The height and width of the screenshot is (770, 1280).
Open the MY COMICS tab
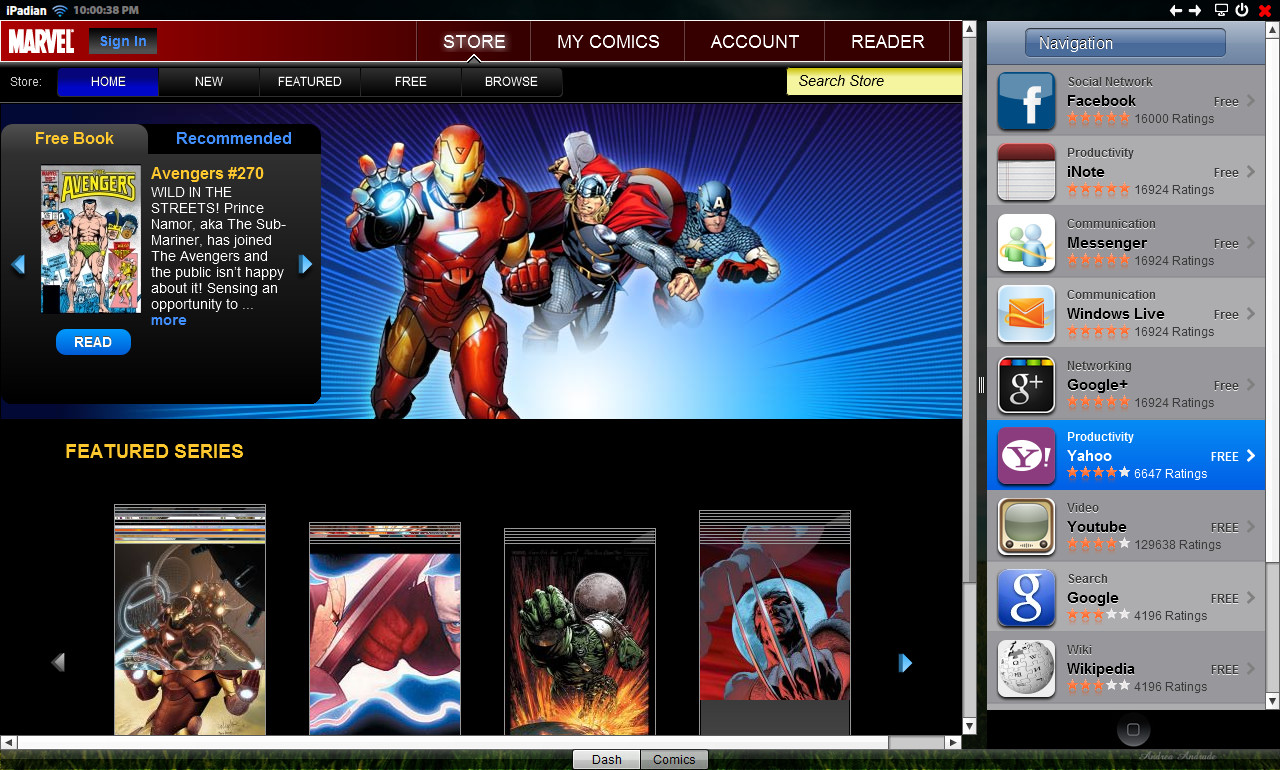608,42
